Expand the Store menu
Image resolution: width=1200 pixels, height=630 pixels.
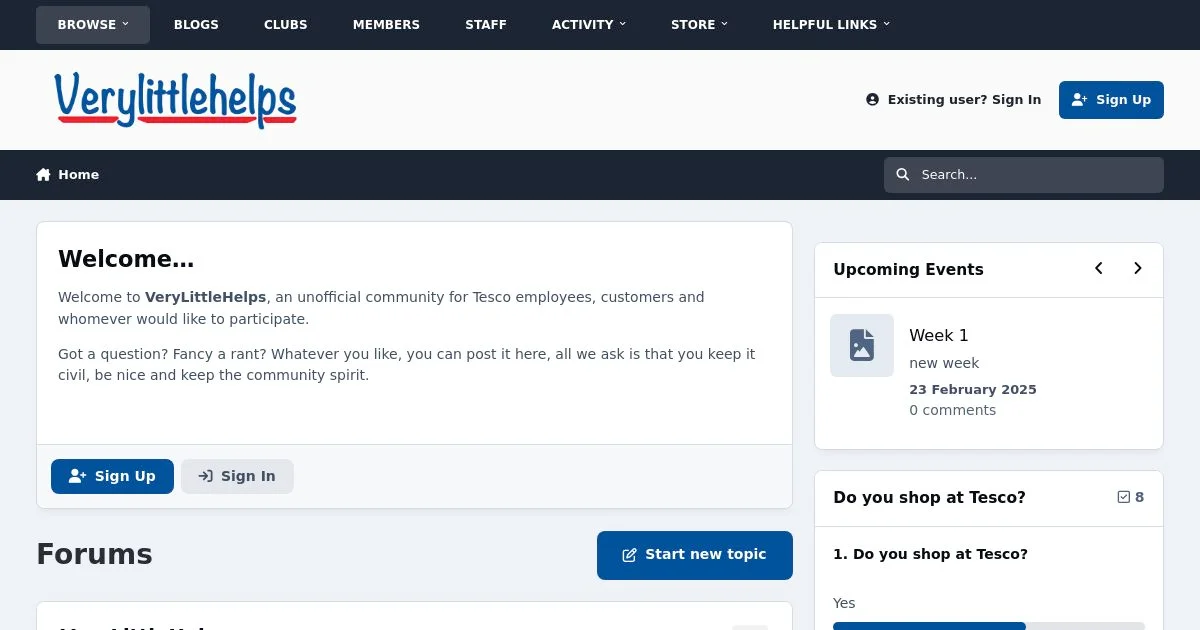[700, 25]
